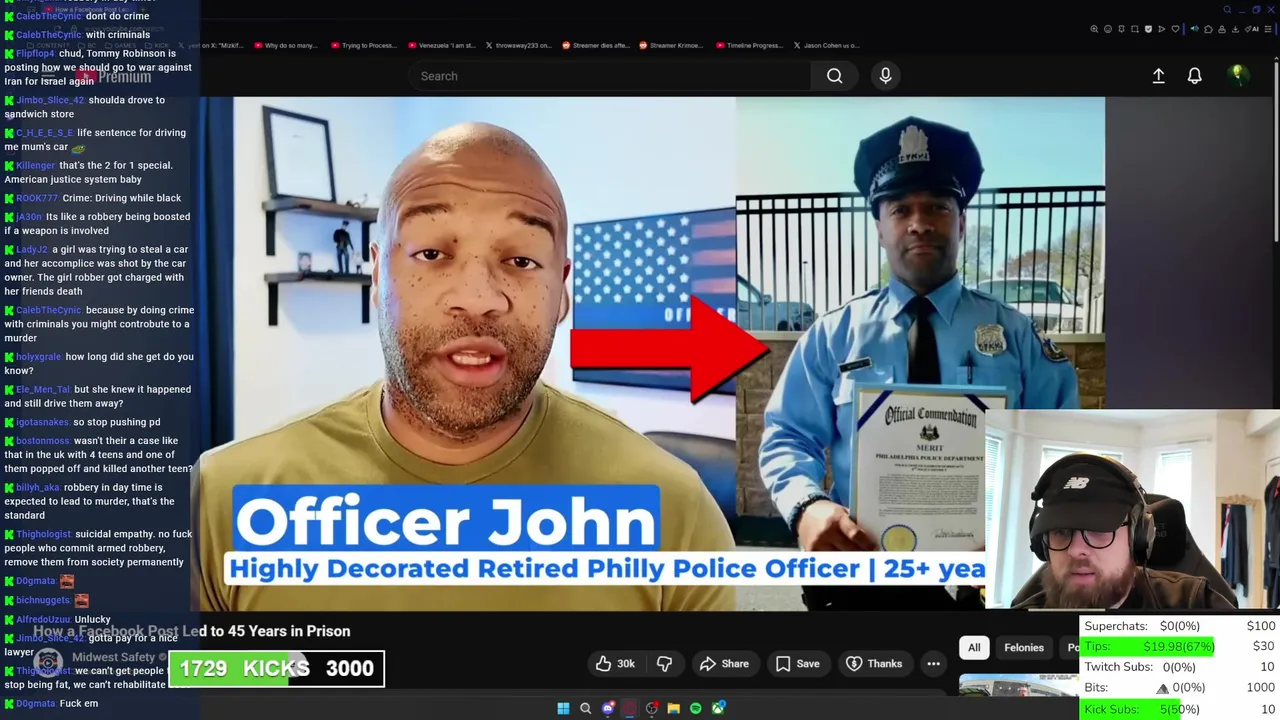1280x720 pixels.
Task: Open Discord from the taskbar
Action: click(607, 708)
